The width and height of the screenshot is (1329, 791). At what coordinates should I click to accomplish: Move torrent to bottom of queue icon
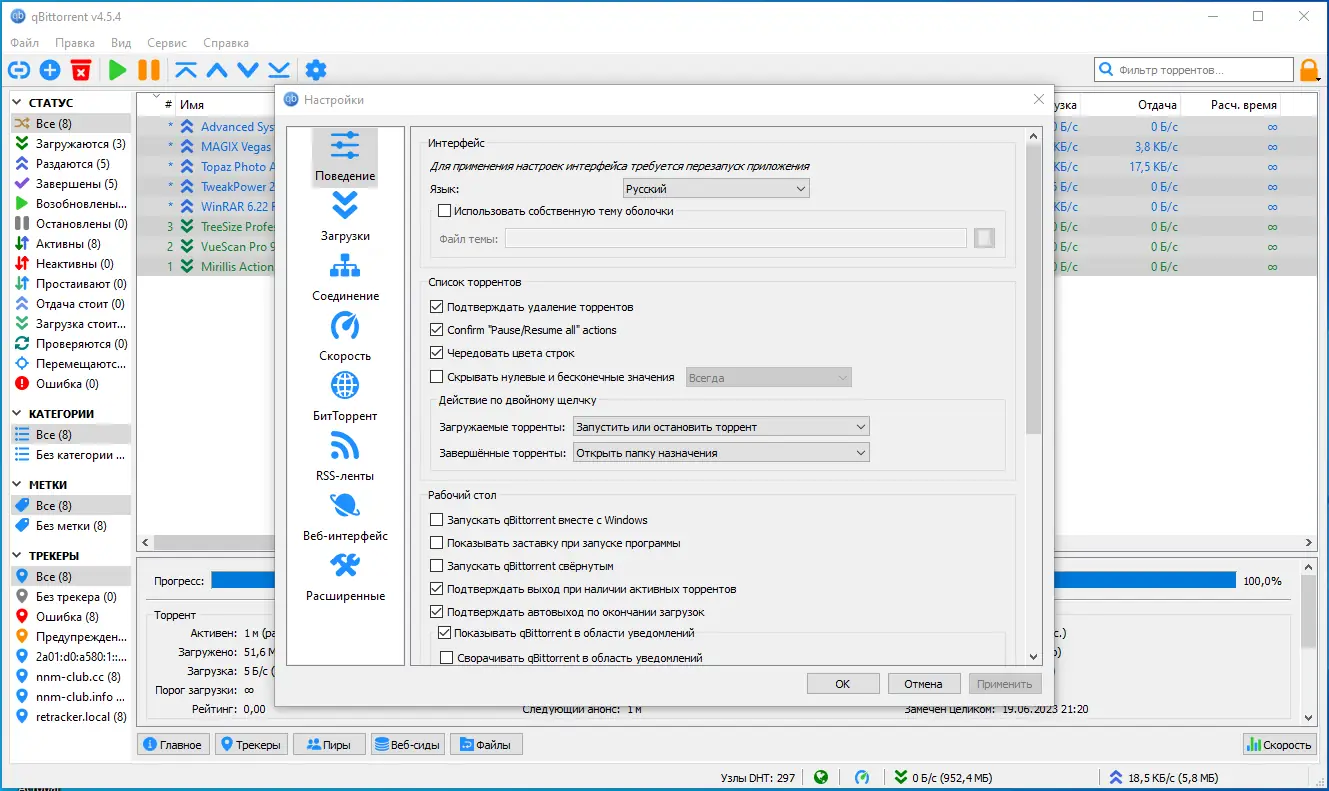click(279, 70)
